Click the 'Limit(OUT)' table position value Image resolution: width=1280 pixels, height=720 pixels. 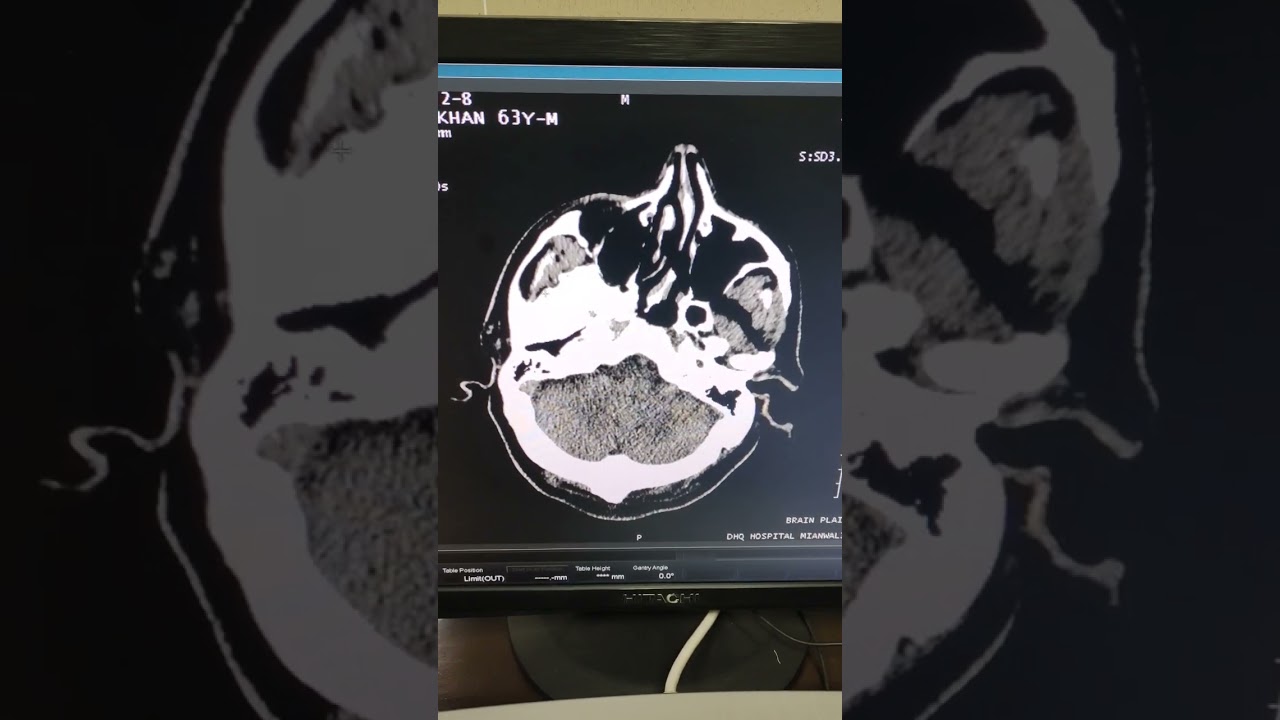(484, 578)
